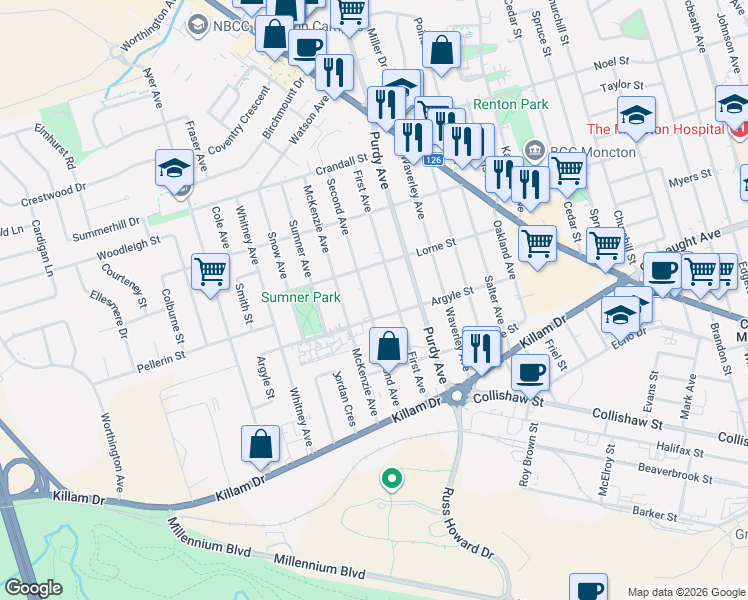Click the Halifax St label
748x600 pixels.
[x=680, y=449]
